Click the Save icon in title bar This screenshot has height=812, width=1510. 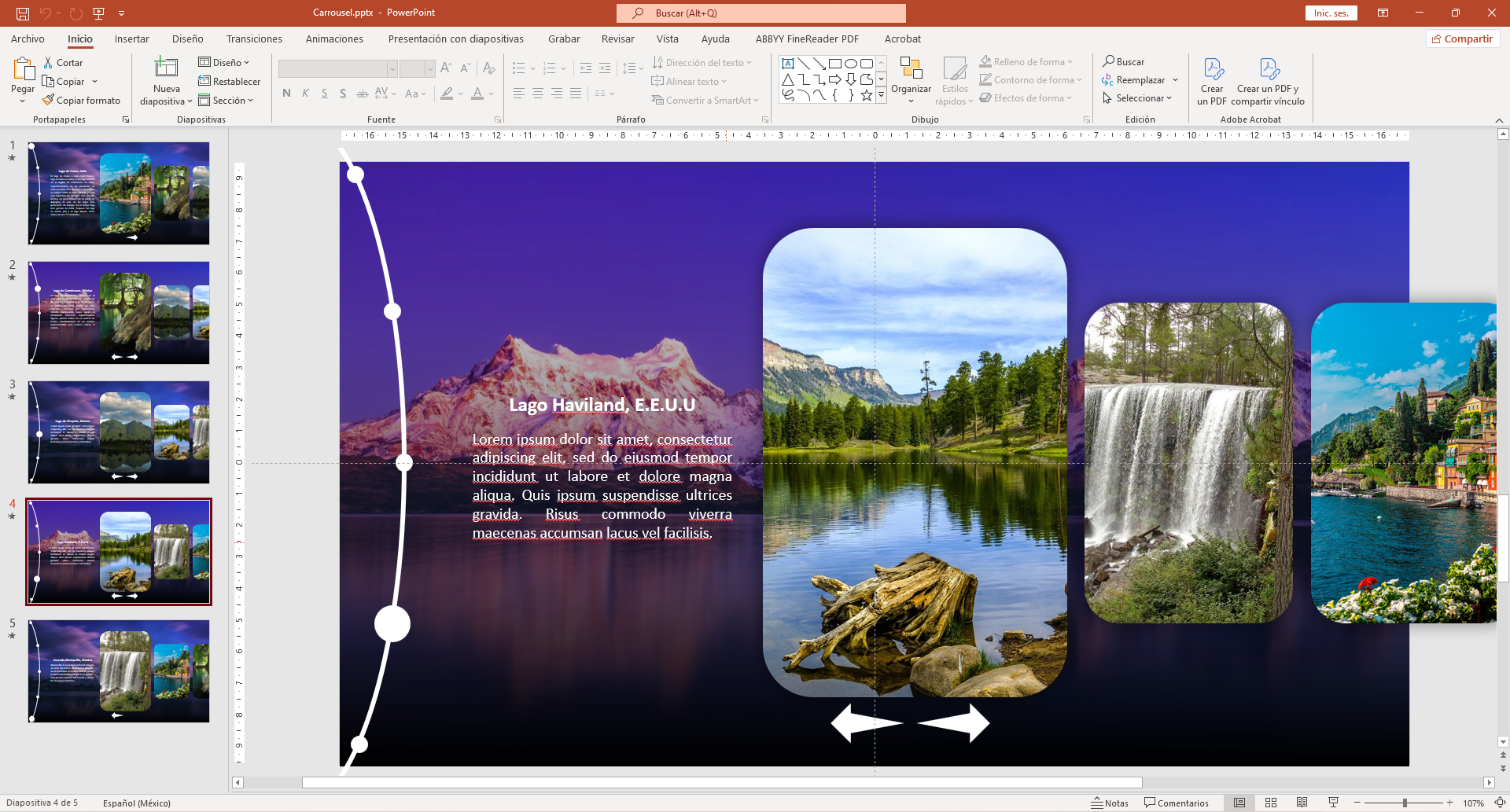pos(23,13)
